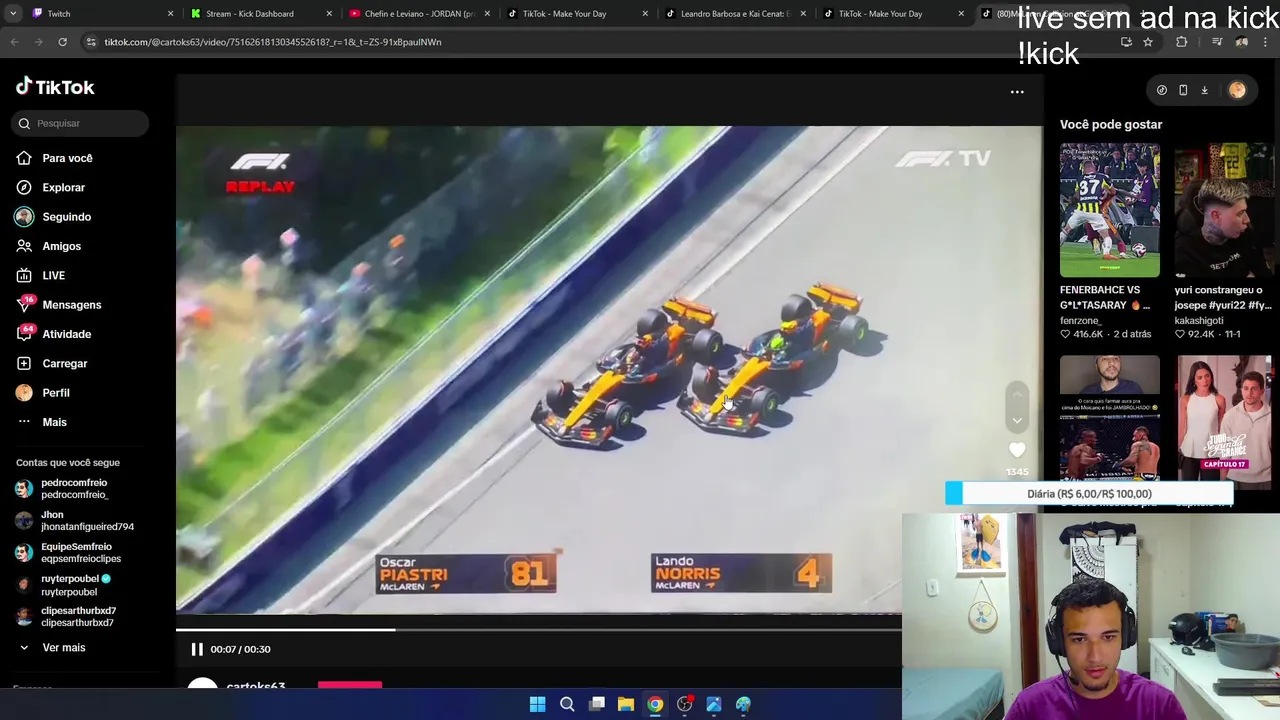Screen dimensions: 1280x720
Task: Click the browser back arrow
Action: pos(15,42)
